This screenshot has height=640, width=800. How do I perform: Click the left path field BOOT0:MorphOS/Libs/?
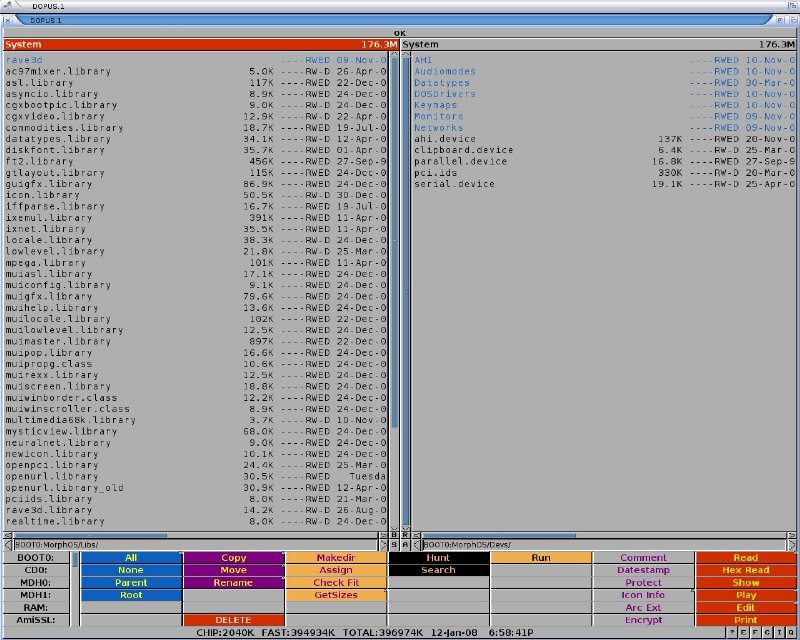pos(190,545)
